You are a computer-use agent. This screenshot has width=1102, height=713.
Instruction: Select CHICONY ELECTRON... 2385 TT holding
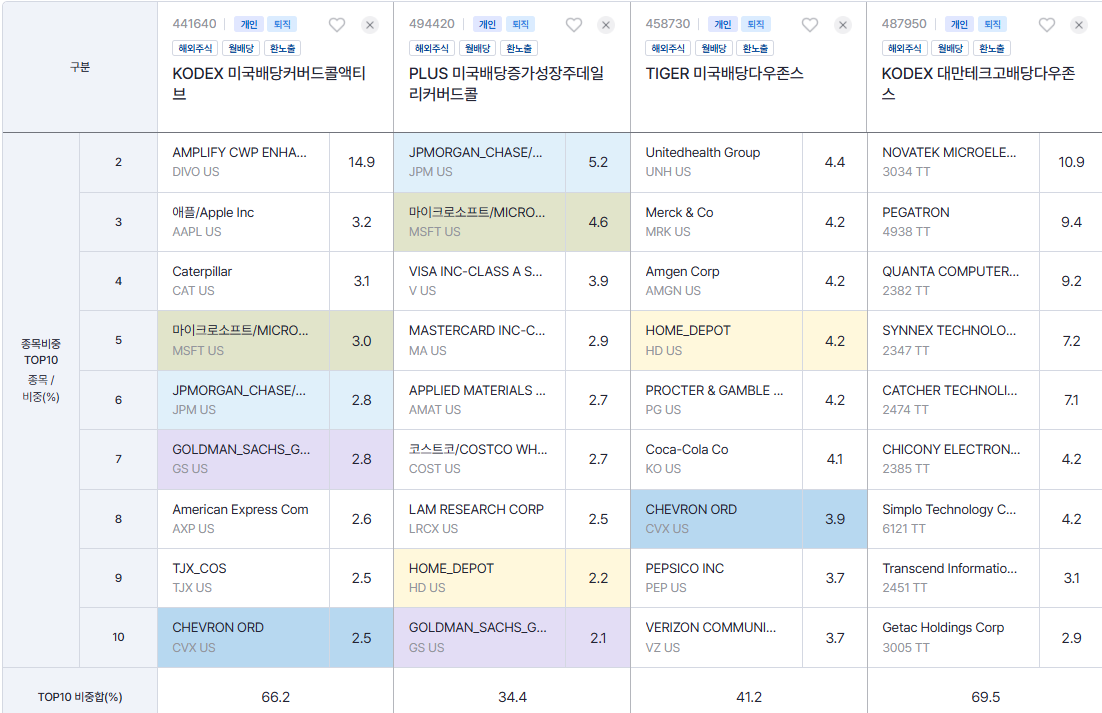point(953,459)
